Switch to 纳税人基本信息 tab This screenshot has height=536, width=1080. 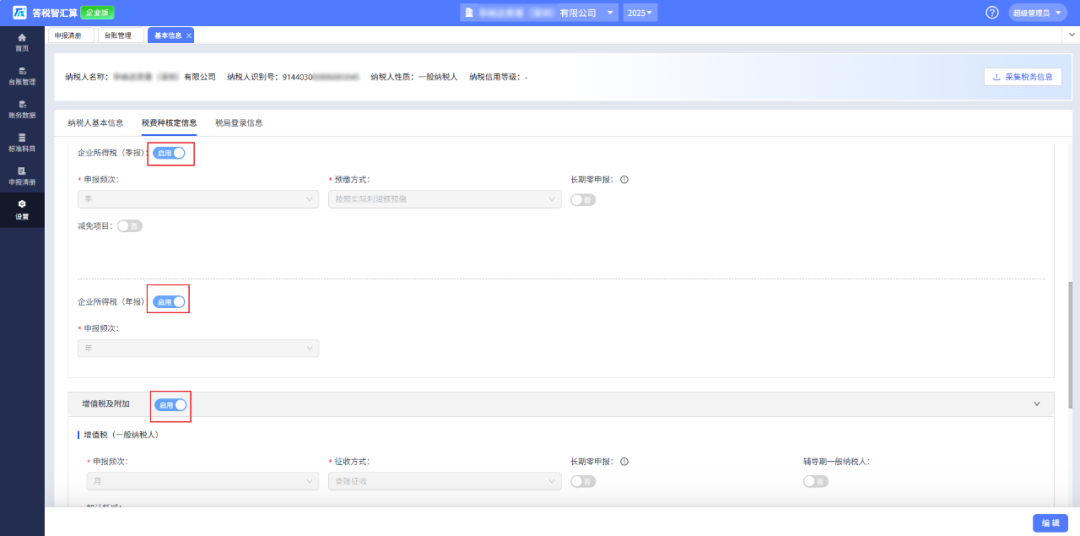[96, 123]
